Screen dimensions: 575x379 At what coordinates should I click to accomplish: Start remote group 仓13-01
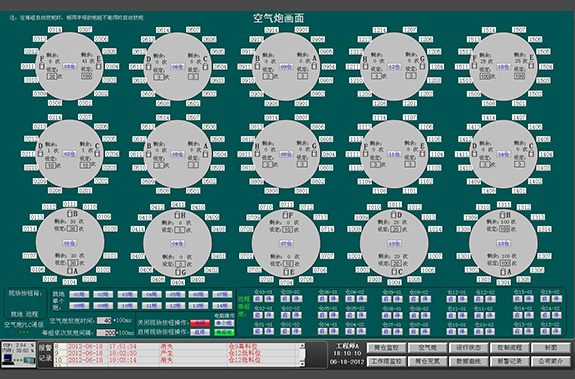coord(517,331)
